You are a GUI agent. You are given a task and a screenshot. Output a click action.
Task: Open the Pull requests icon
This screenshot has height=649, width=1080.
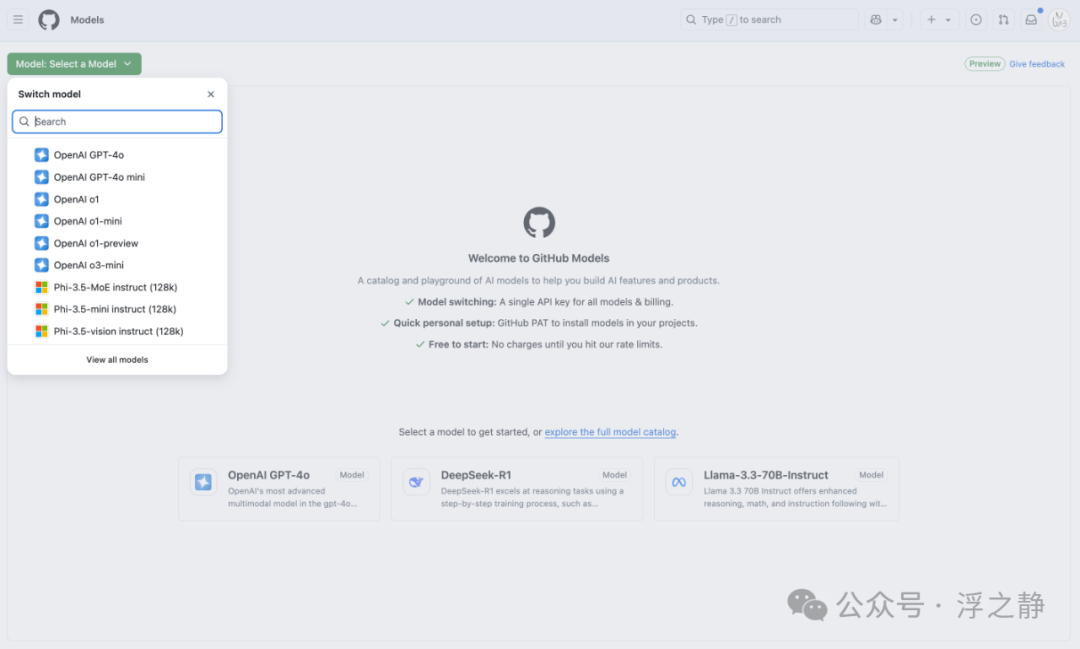pyautogui.click(x=1003, y=20)
